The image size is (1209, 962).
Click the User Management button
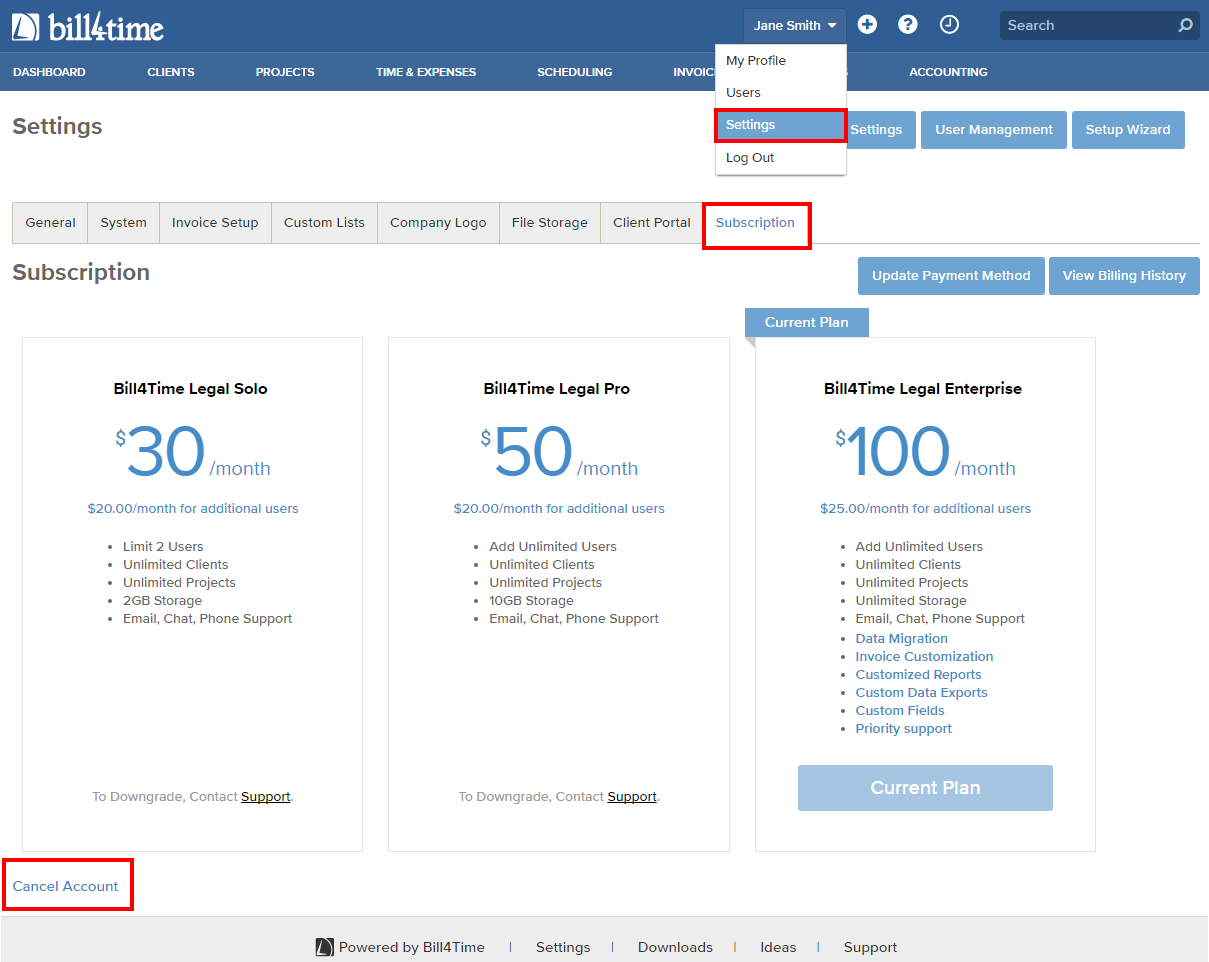[x=994, y=130]
